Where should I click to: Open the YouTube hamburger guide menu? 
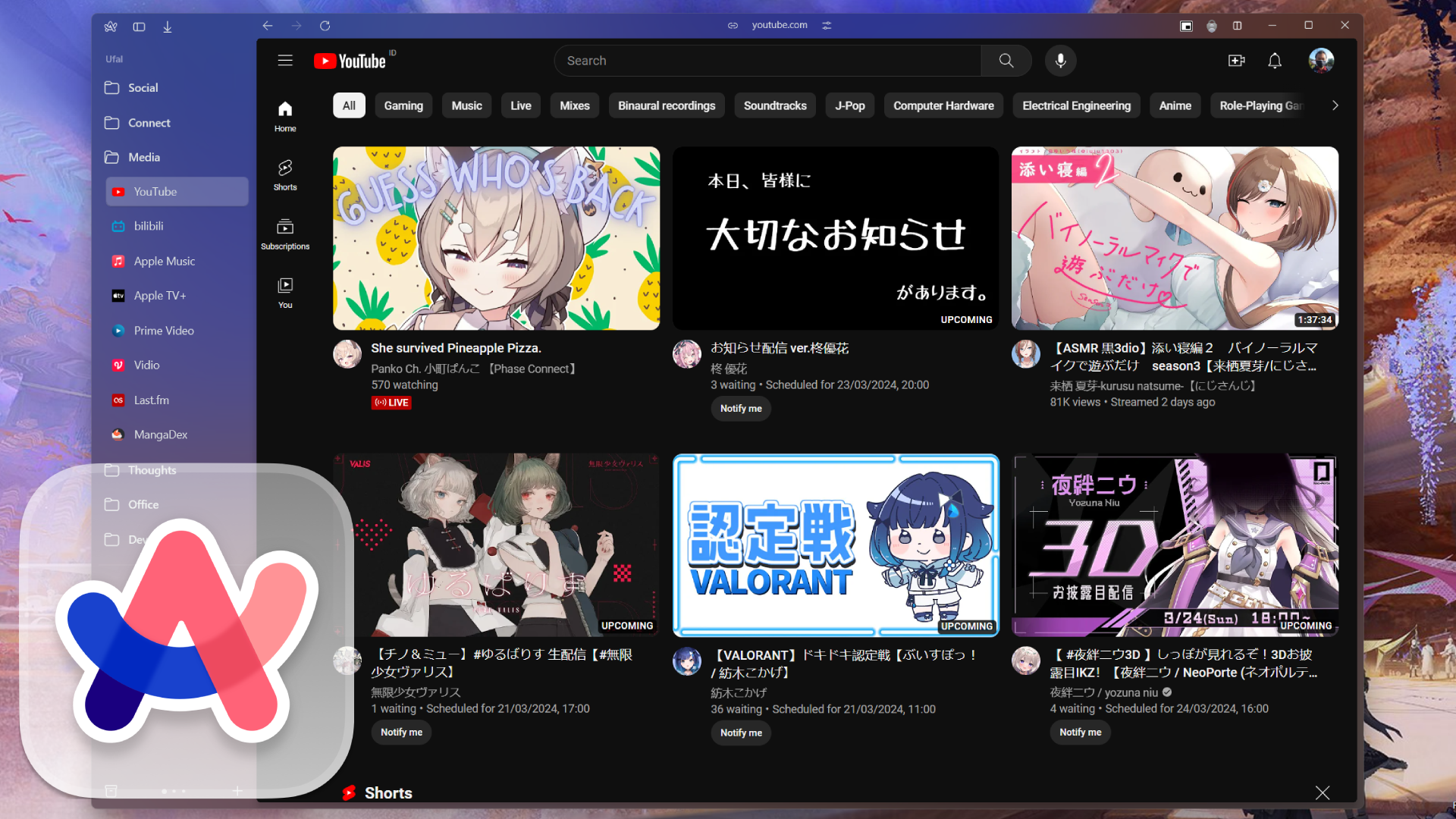[x=285, y=61]
